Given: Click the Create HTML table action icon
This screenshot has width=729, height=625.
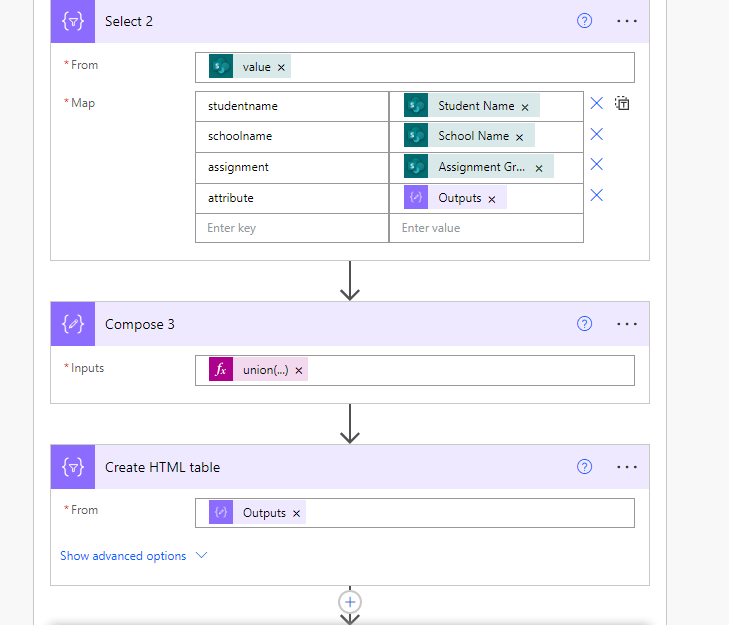Looking at the screenshot, I should pyautogui.click(x=73, y=467).
